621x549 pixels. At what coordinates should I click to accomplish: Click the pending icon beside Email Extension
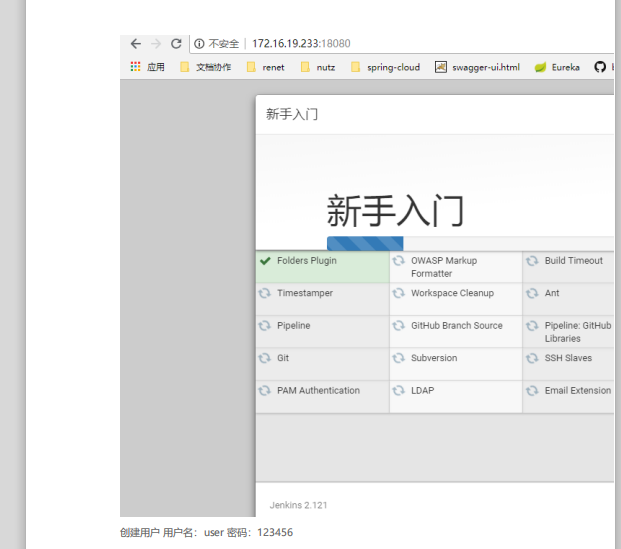532,391
